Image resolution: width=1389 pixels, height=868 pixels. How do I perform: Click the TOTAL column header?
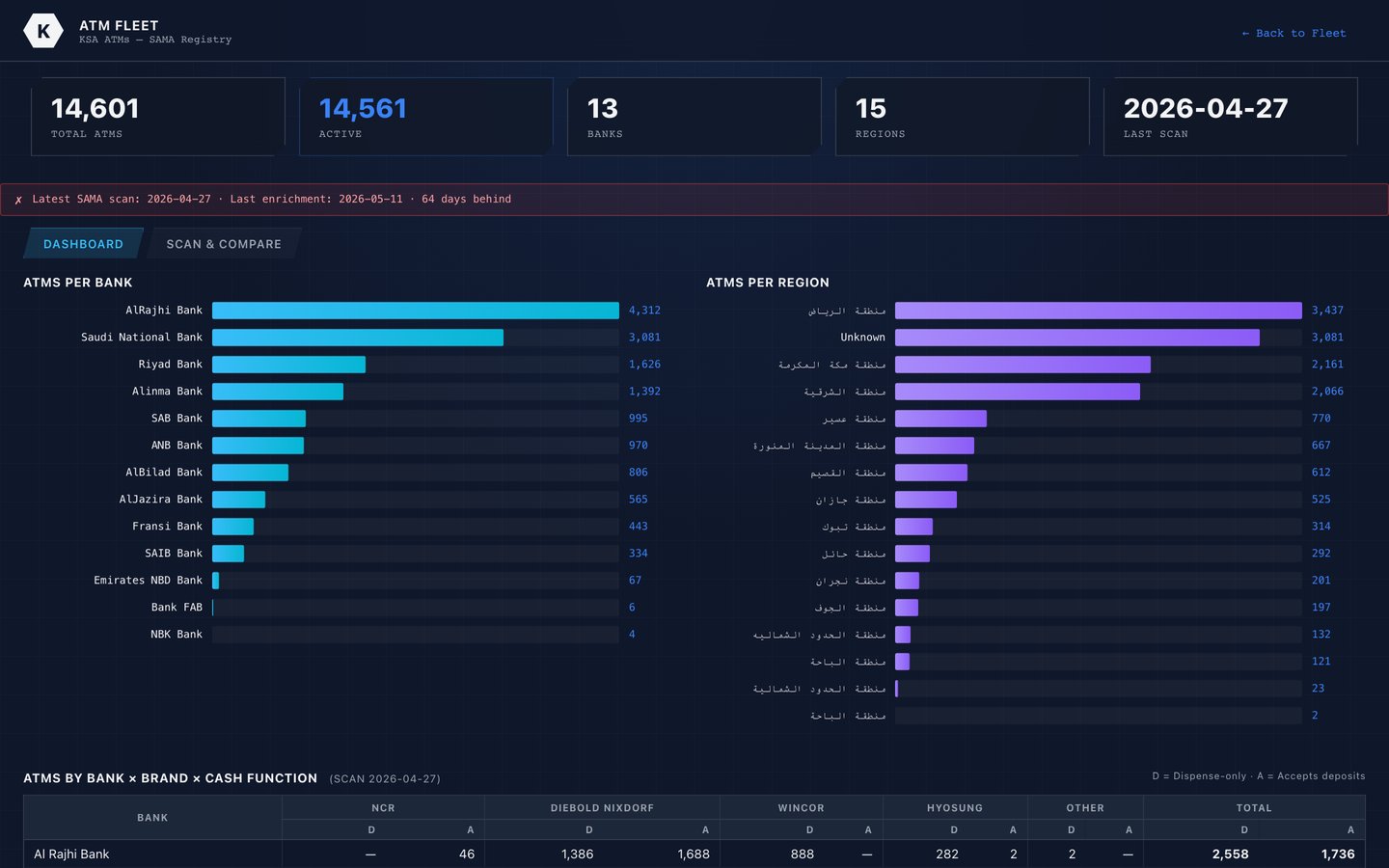click(1254, 808)
